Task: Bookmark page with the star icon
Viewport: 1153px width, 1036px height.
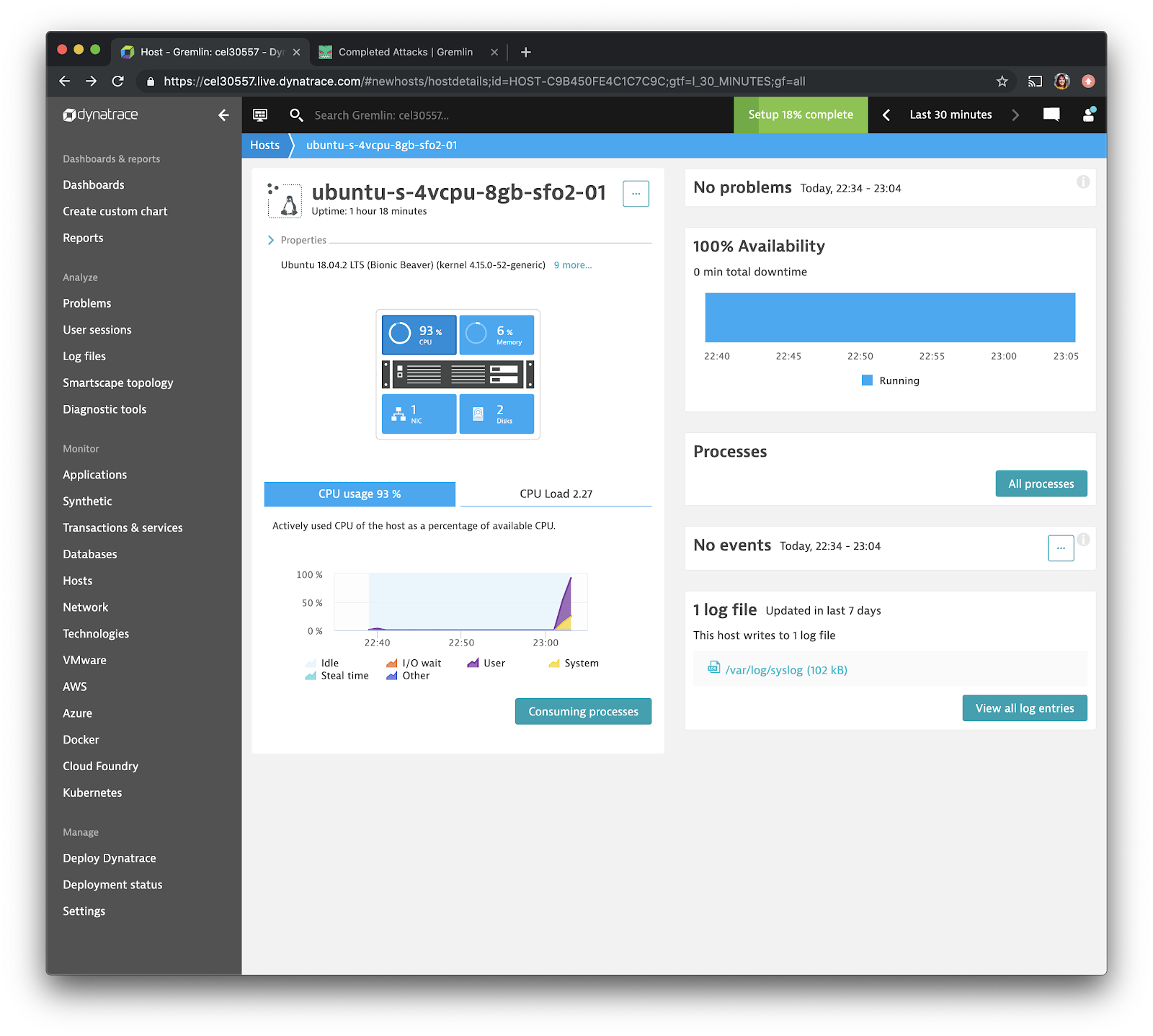Action: point(1002,81)
